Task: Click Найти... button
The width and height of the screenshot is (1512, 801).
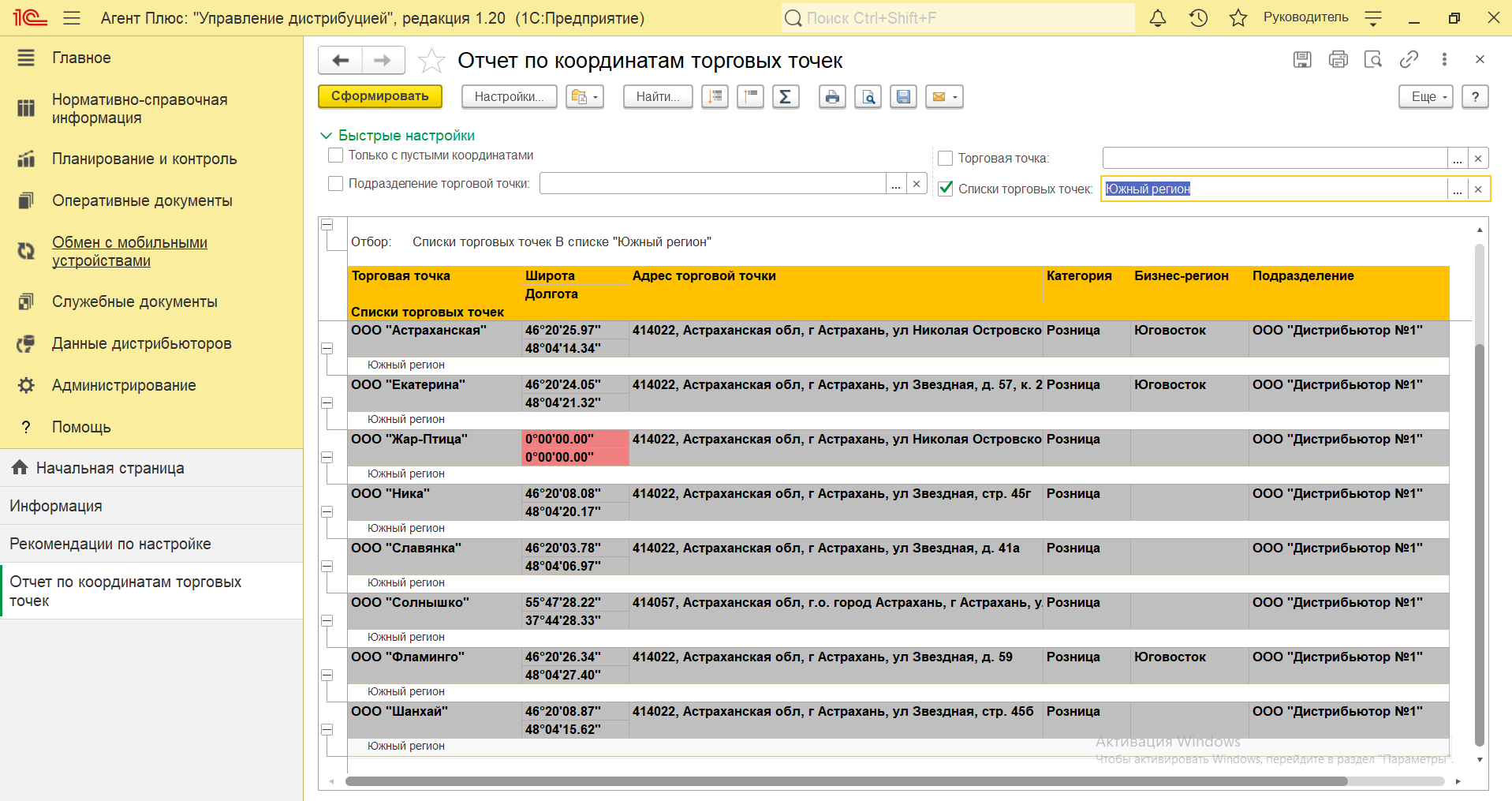Action: click(658, 96)
